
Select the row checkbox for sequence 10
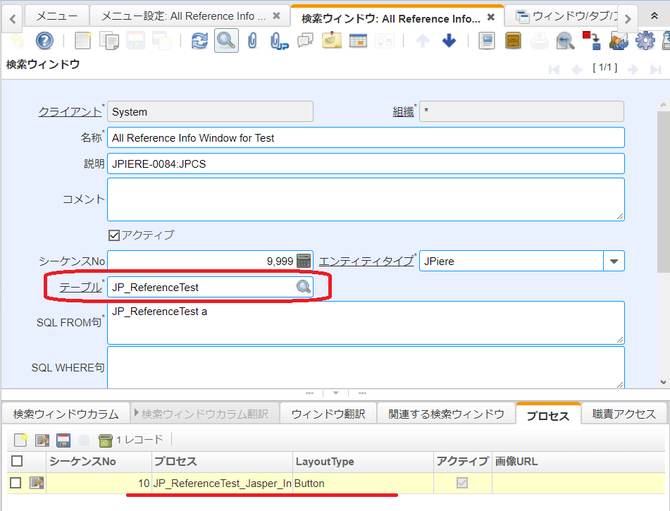(x=15, y=483)
